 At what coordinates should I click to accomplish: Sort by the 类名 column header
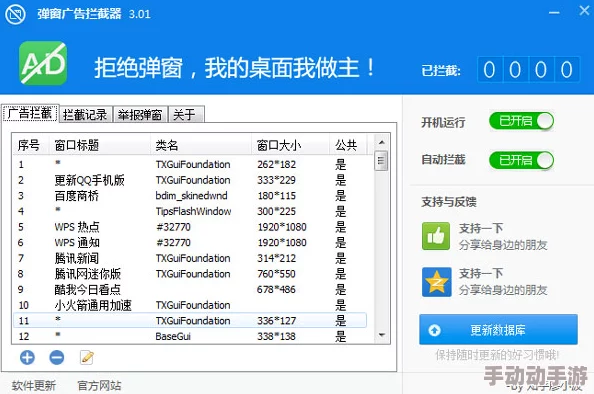201,145
